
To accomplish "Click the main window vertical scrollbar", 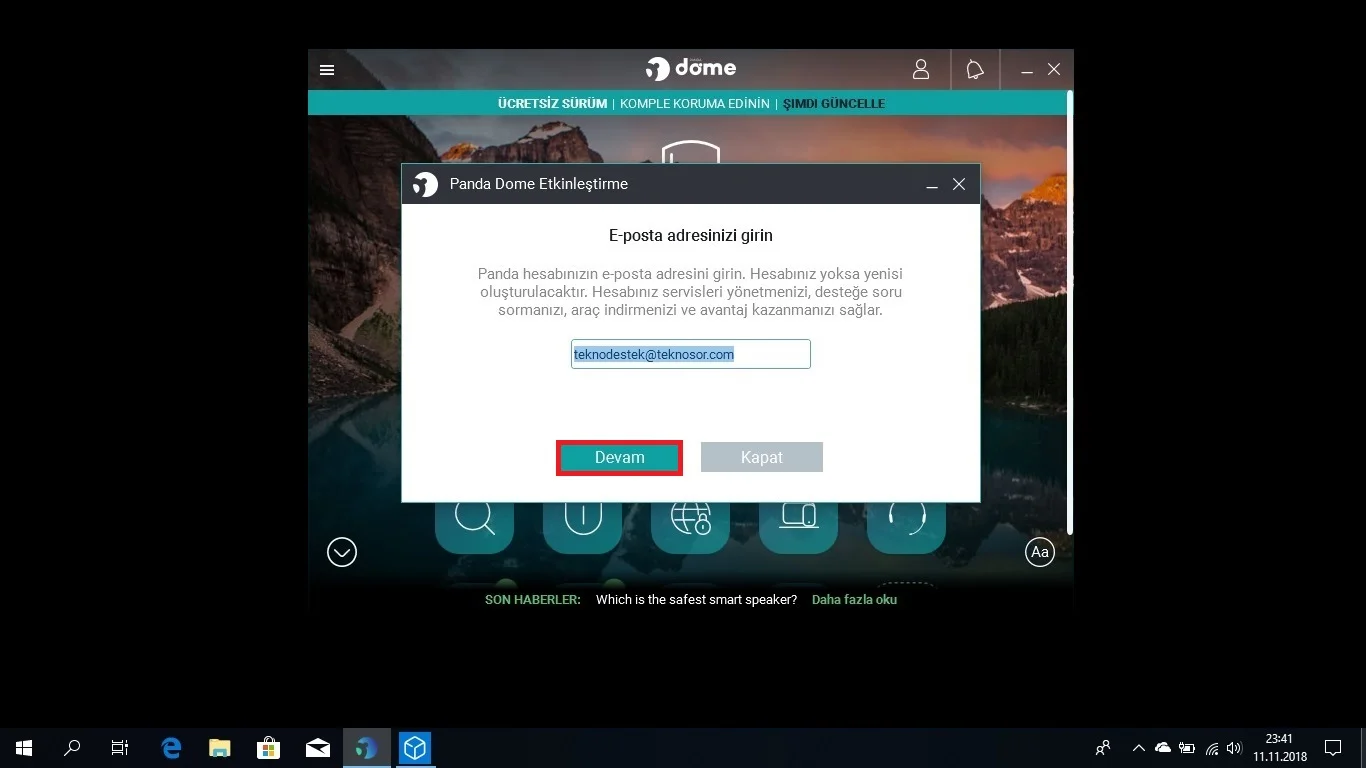I will [1070, 300].
